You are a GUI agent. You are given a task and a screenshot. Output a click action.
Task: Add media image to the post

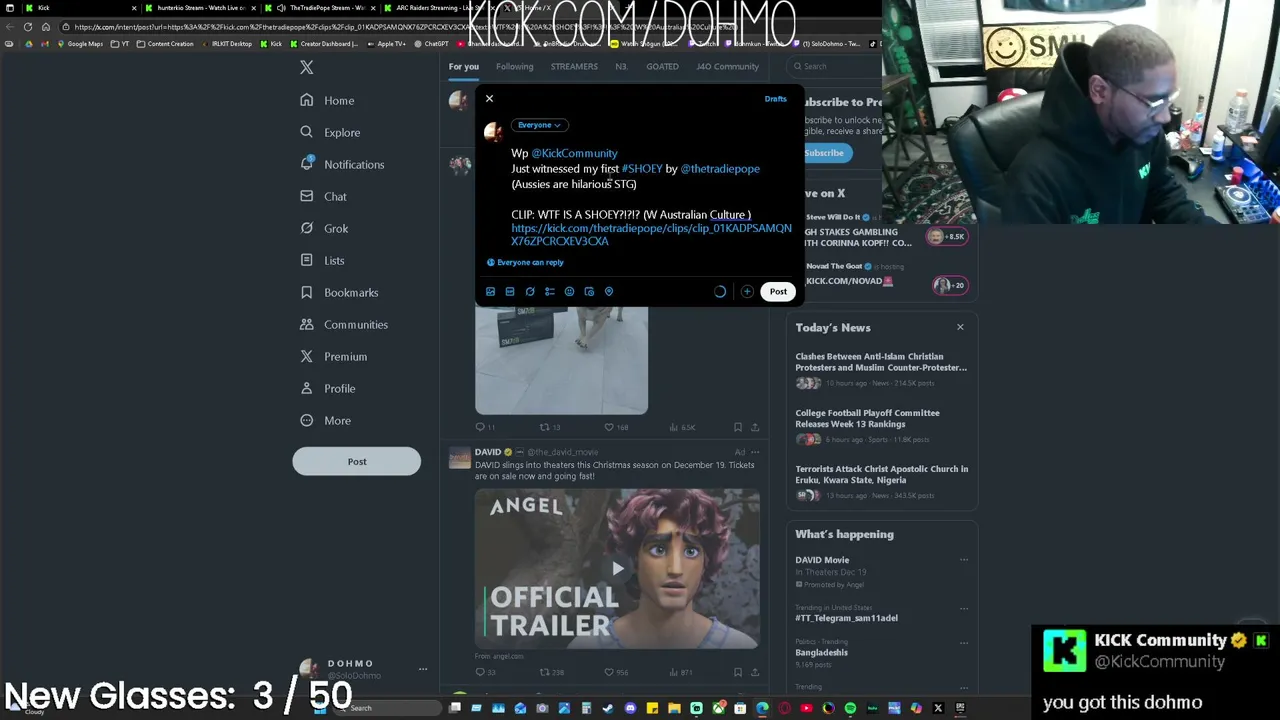coord(490,291)
